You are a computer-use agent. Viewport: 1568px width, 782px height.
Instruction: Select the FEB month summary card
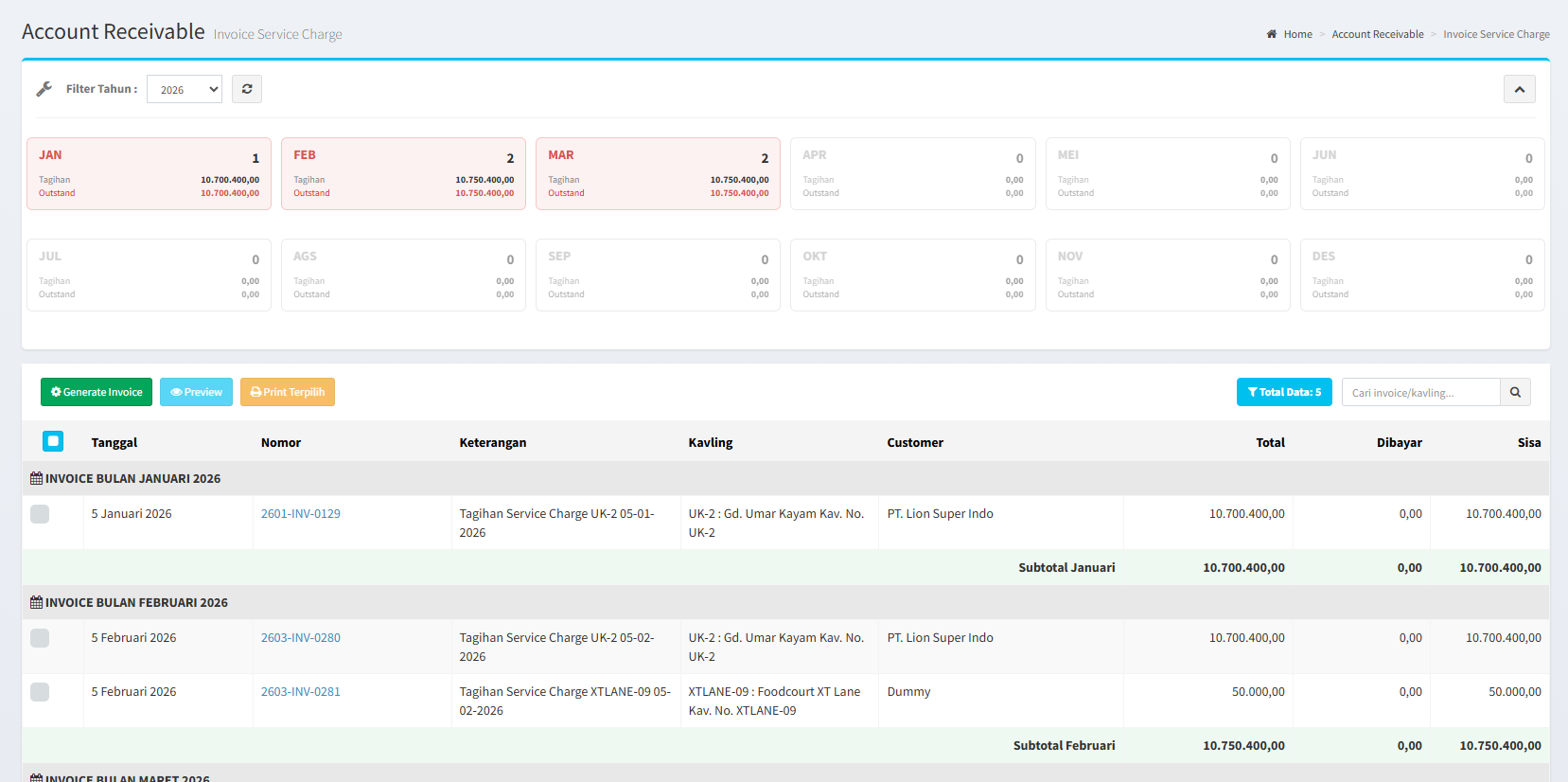point(403,173)
